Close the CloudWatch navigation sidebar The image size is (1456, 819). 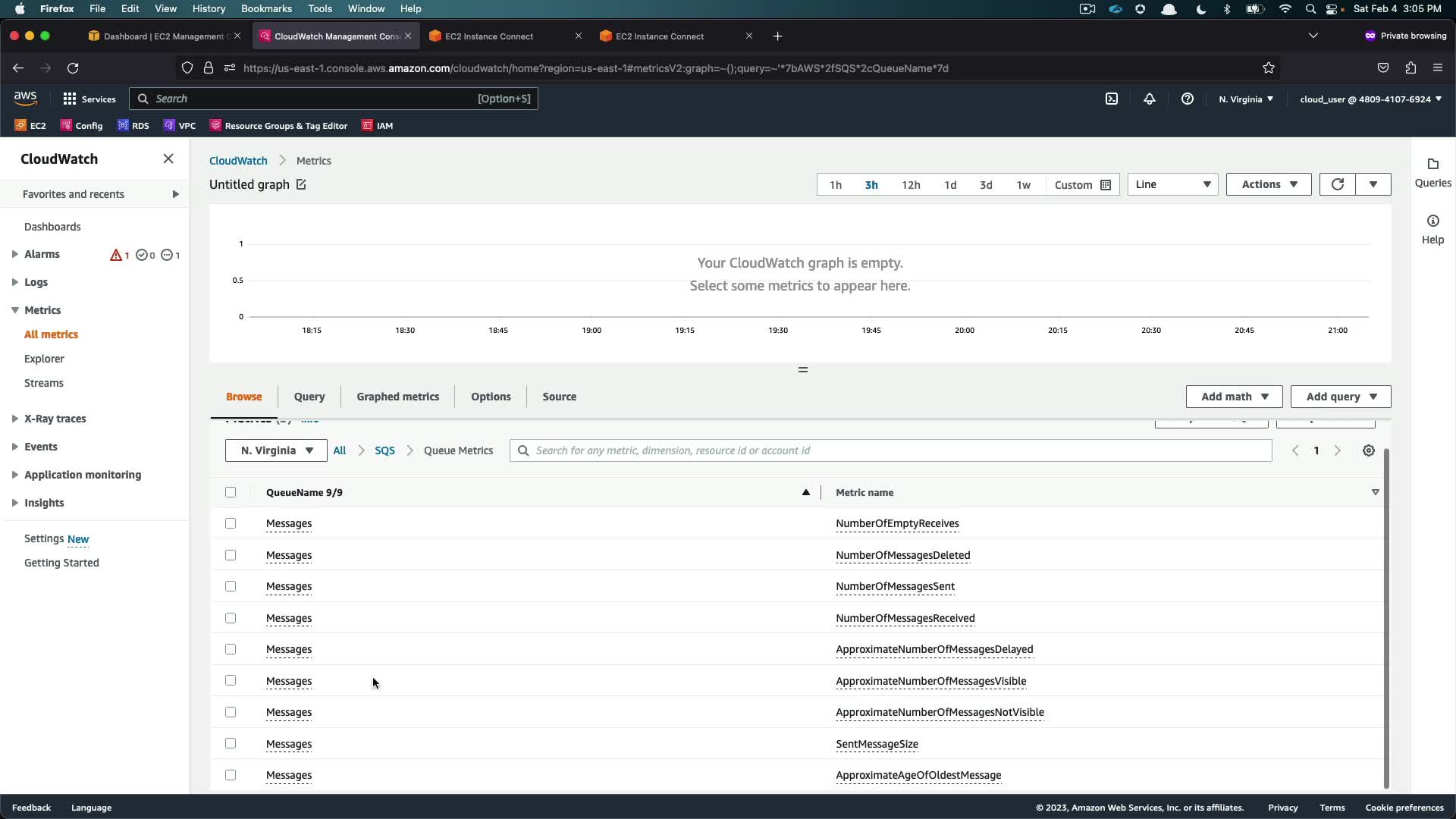coord(168,158)
